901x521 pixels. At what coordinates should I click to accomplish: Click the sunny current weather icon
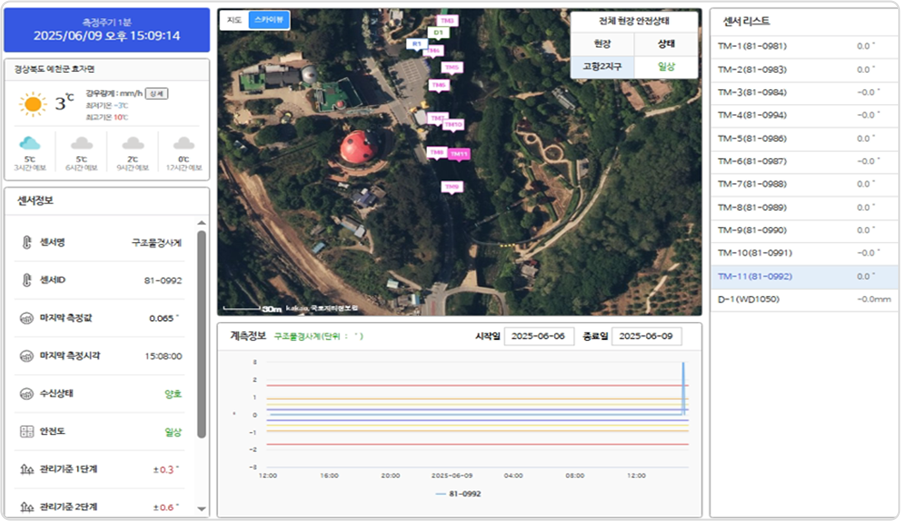(x=33, y=104)
